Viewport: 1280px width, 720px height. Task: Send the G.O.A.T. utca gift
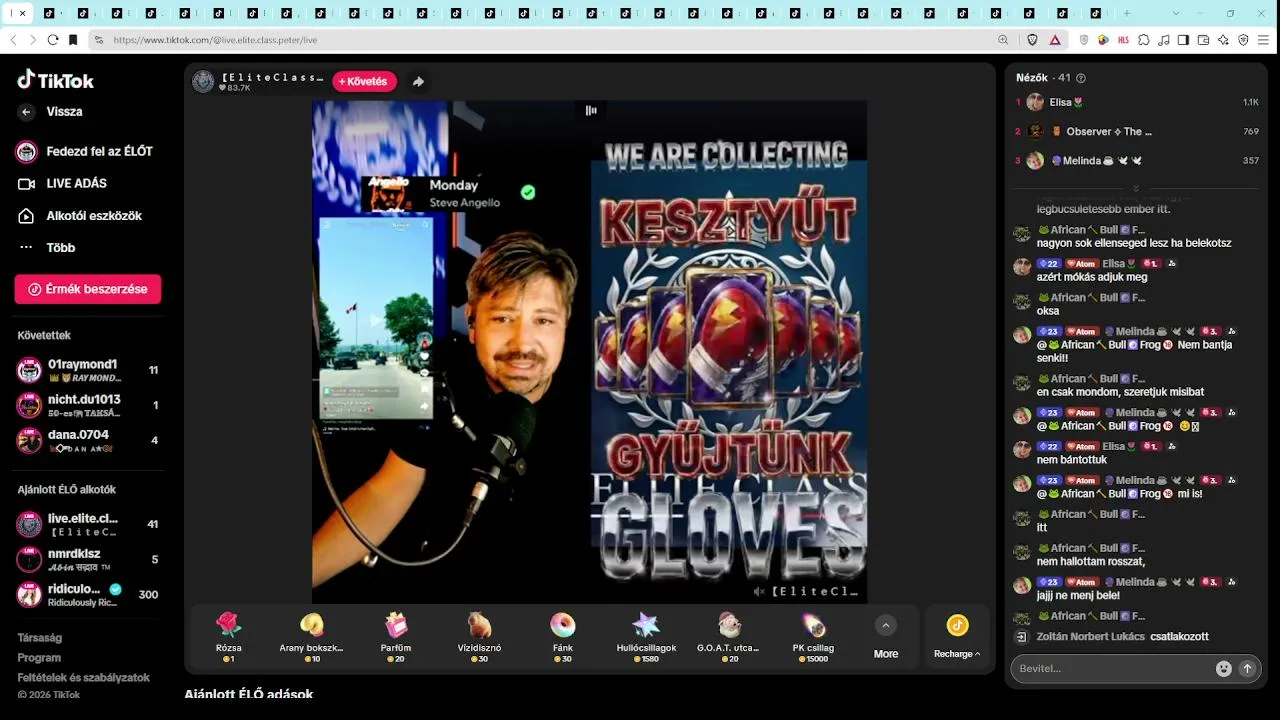tap(729, 637)
